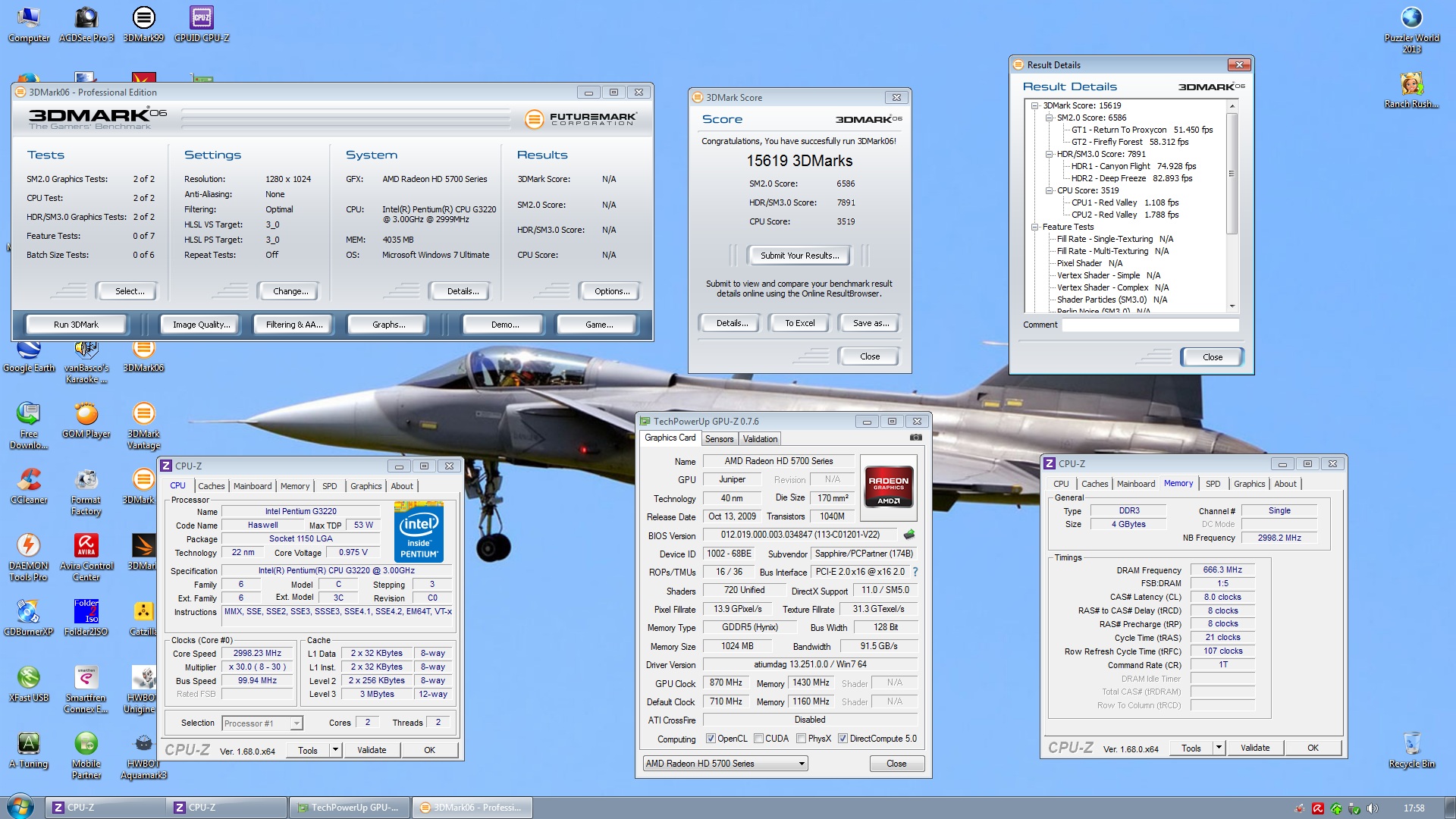Open Caches tab in left CPU-Z window
The height and width of the screenshot is (819, 1456).
click(212, 486)
